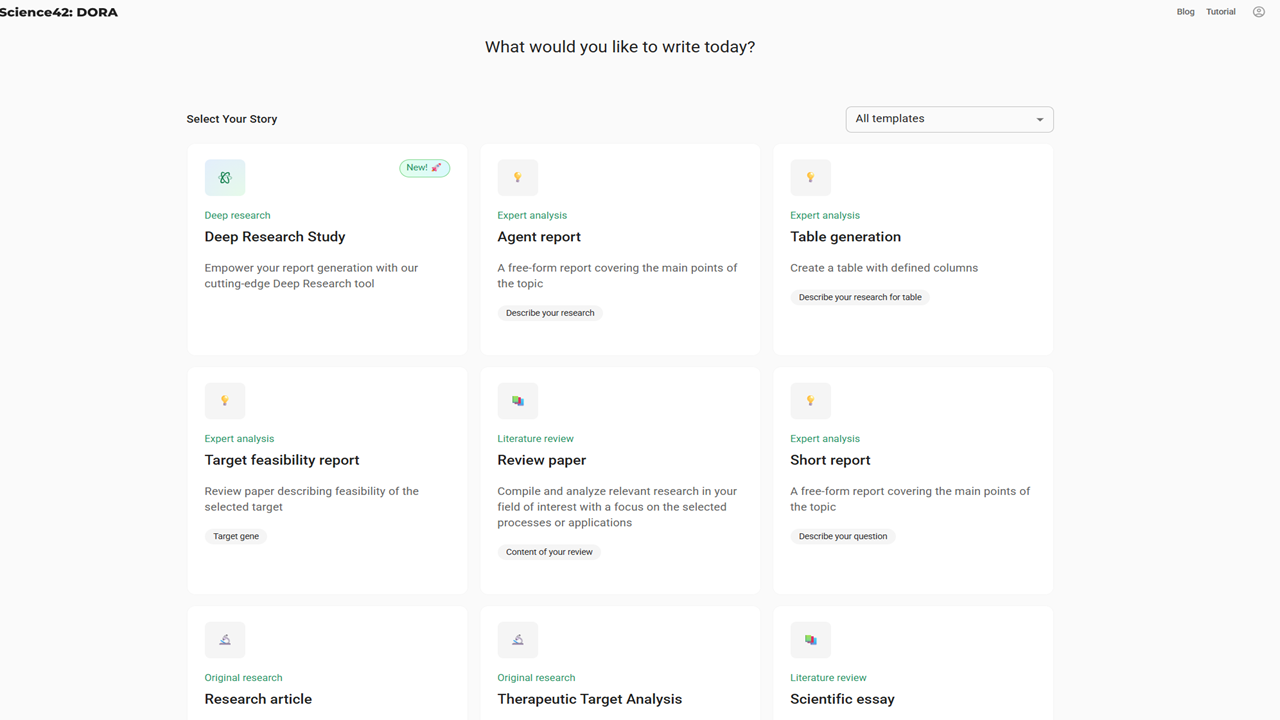Click the Scientific essay books icon

click(x=811, y=640)
